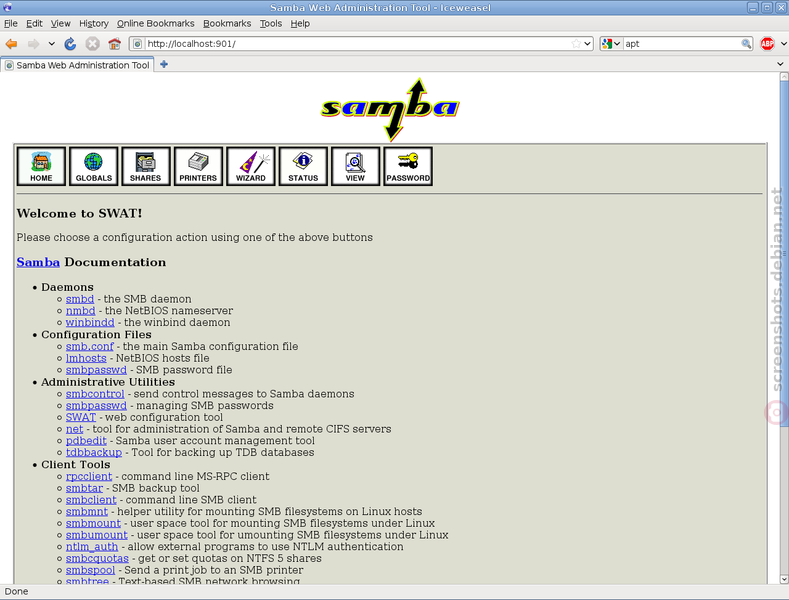Open the smbmount link
This screenshot has height=600, width=789.
point(93,523)
